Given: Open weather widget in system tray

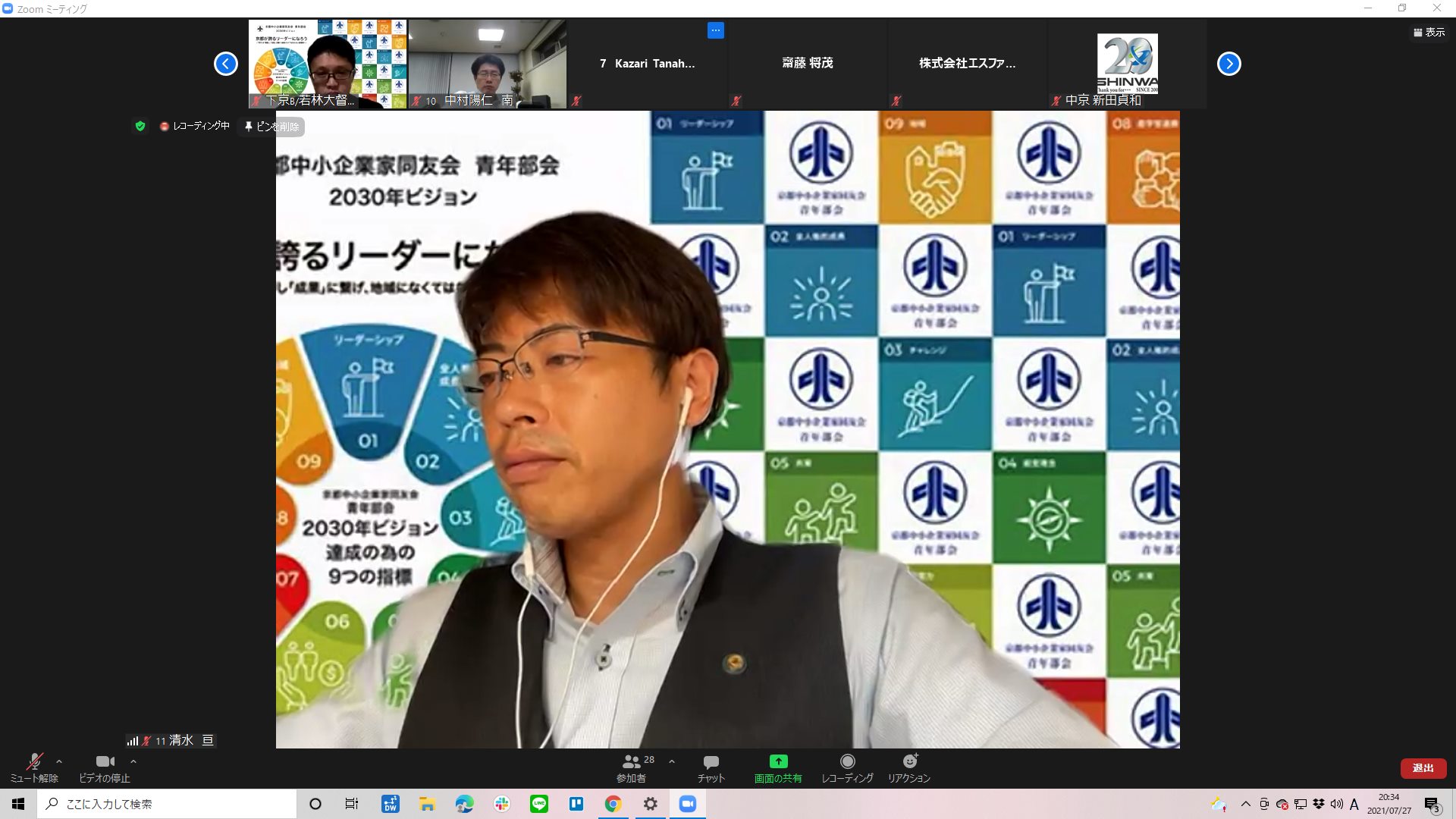Looking at the screenshot, I should 1219,804.
